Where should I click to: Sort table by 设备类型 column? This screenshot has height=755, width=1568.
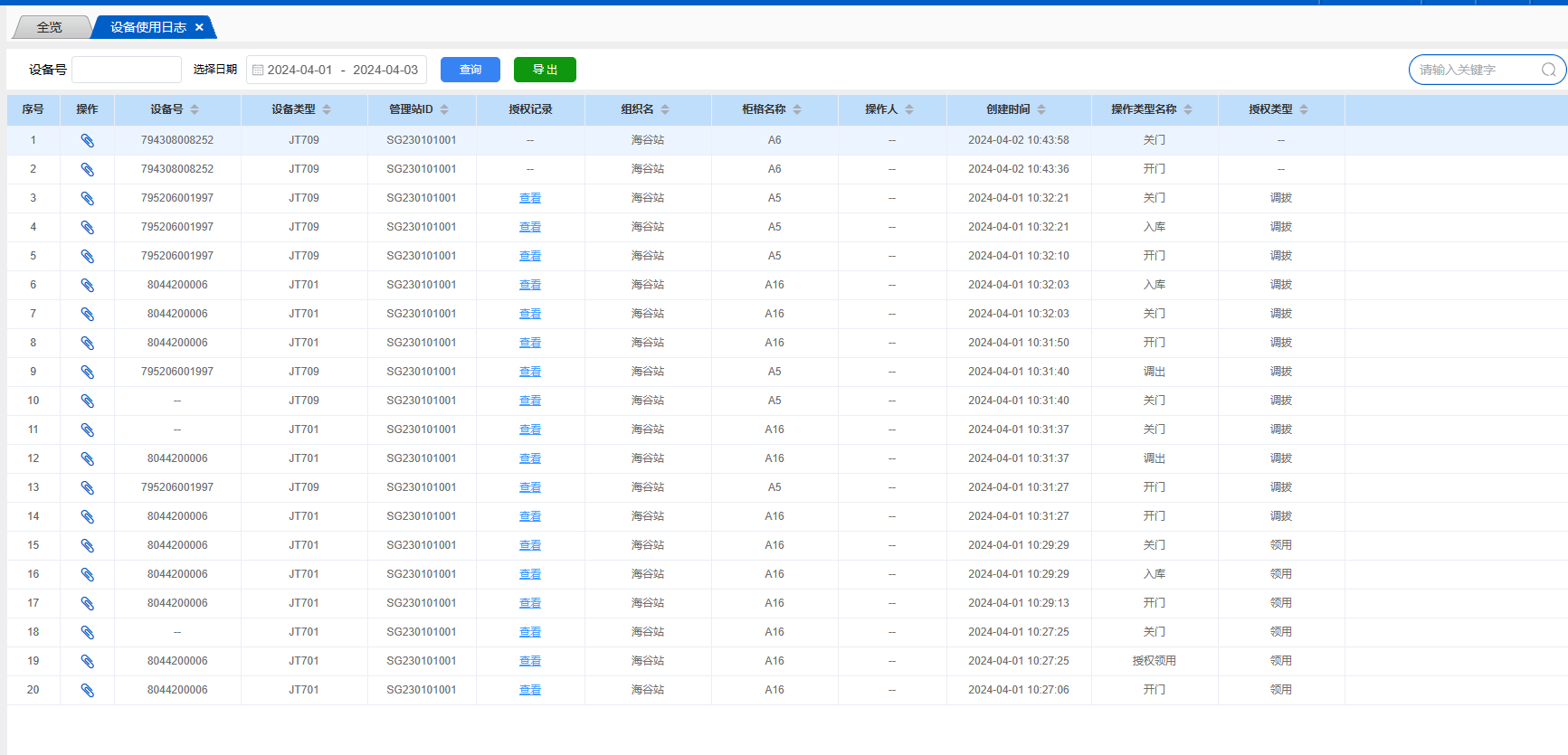pyautogui.click(x=327, y=109)
